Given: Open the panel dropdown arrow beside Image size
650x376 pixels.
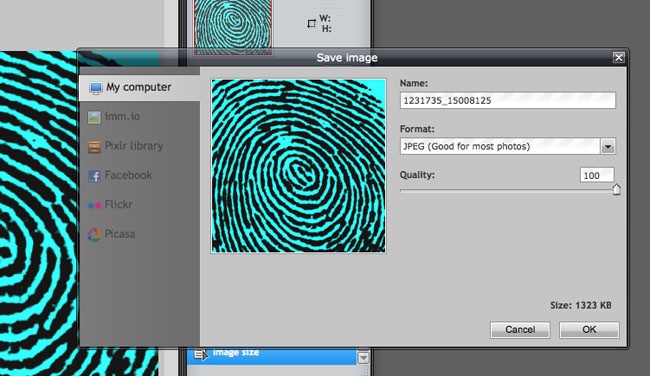Looking at the screenshot, I should [363, 358].
